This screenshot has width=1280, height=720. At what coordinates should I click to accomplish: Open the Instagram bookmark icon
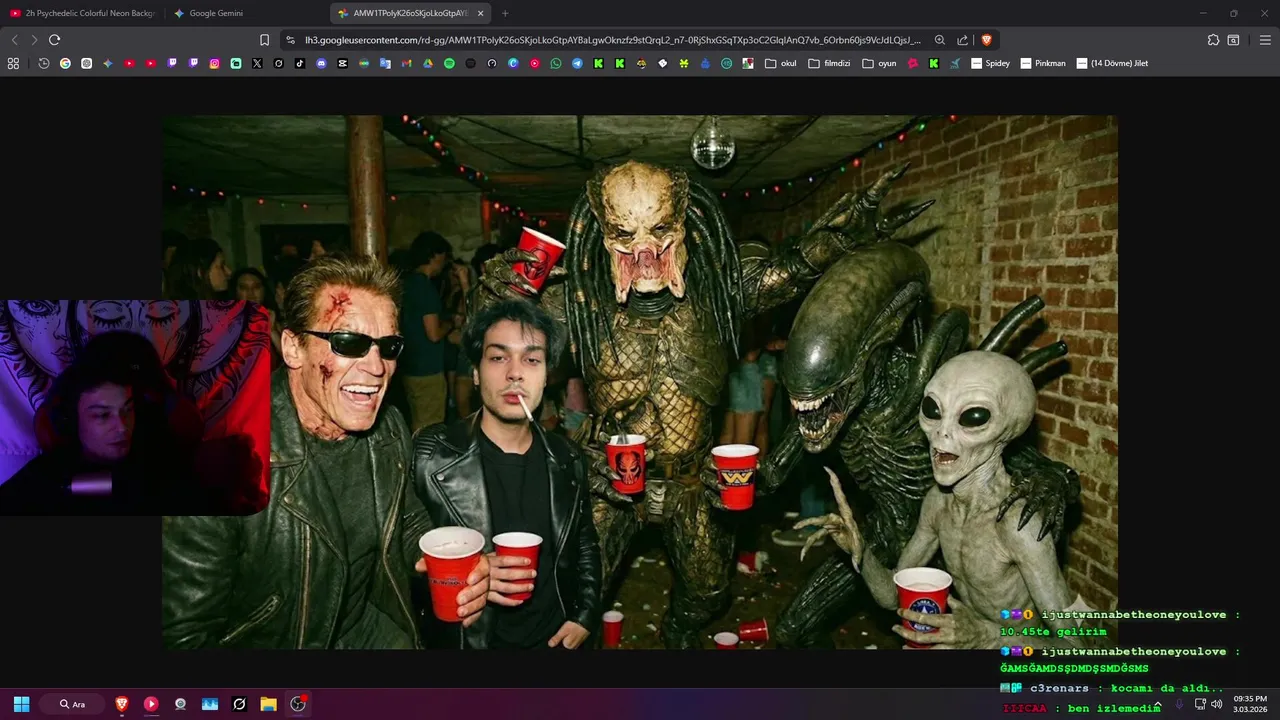point(214,63)
